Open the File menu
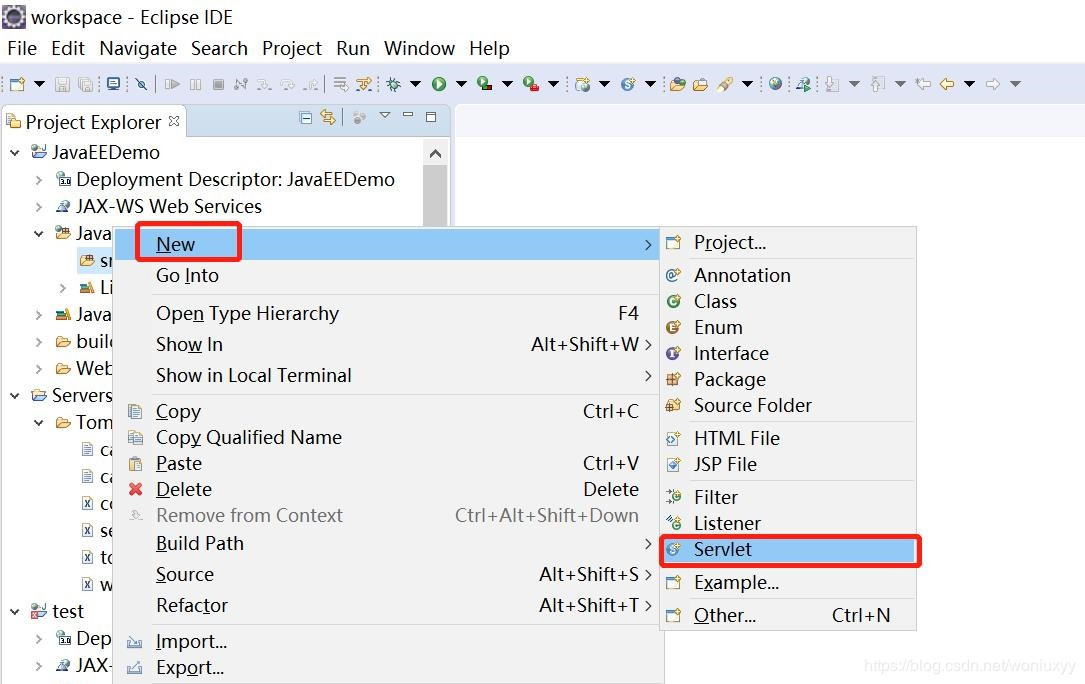 click(x=22, y=48)
